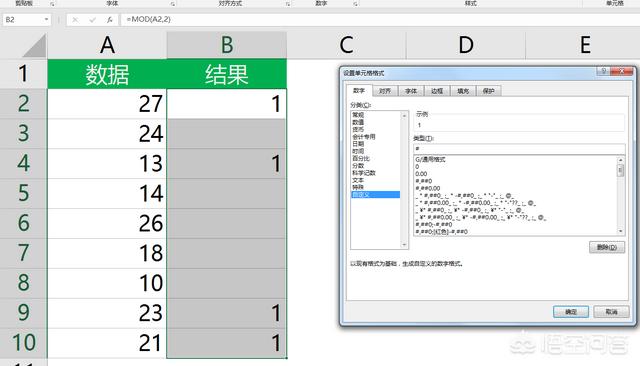This screenshot has height=366, width=640.
Task: Switch to the 填充 tab in dialog
Action: coord(463,91)
